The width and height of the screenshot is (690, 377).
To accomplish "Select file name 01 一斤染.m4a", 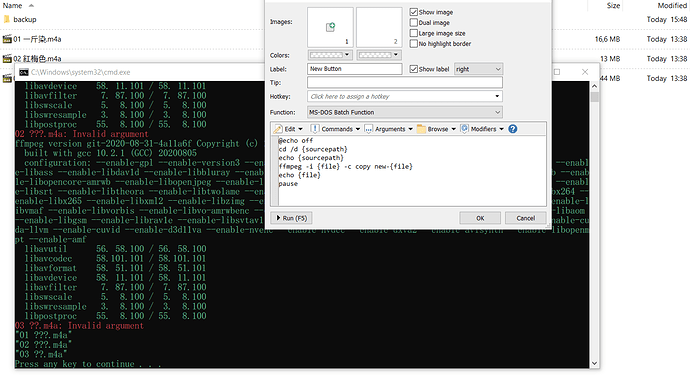I will click(37, 39).
